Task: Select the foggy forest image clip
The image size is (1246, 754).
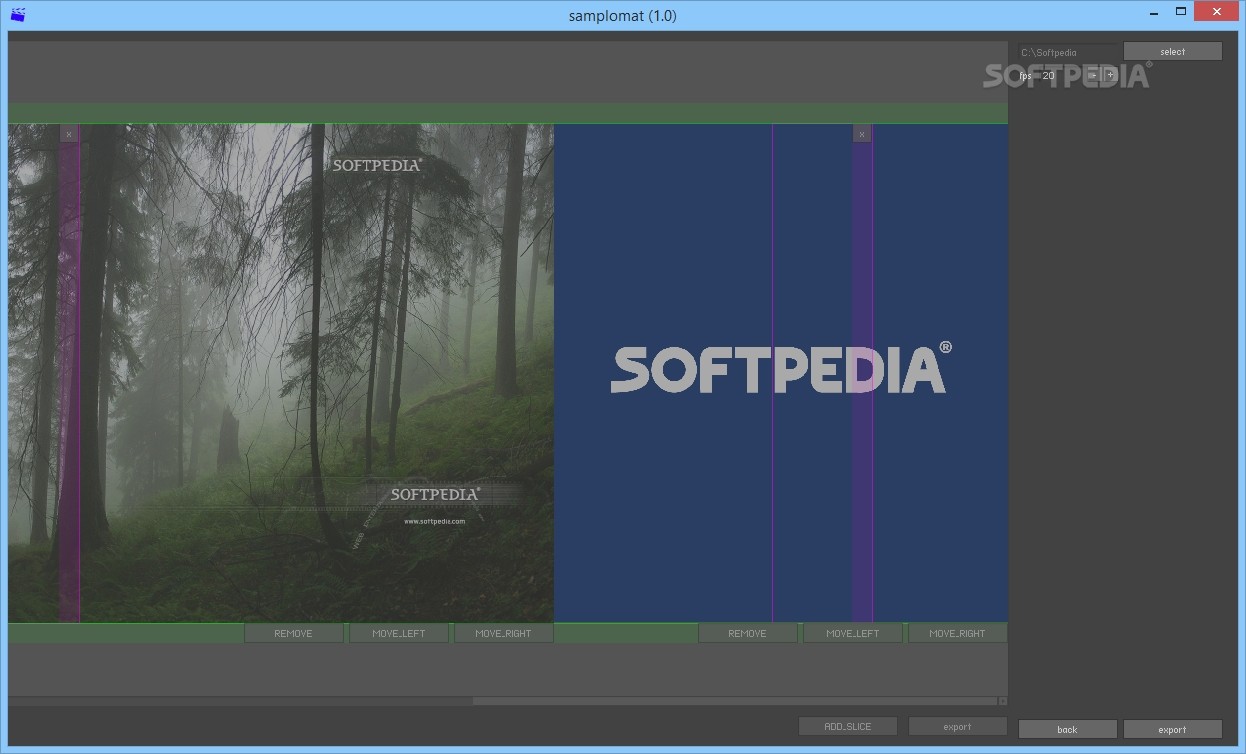Action: click(x=281, y=373)
